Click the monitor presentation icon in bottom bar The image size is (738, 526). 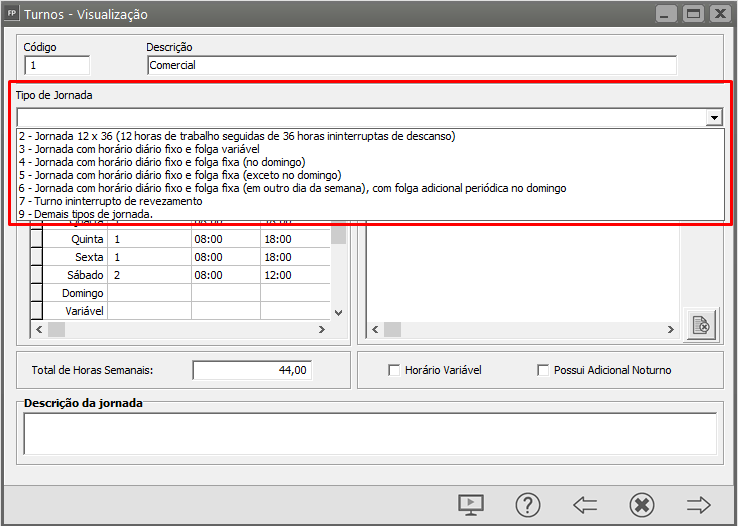point(471,504)
